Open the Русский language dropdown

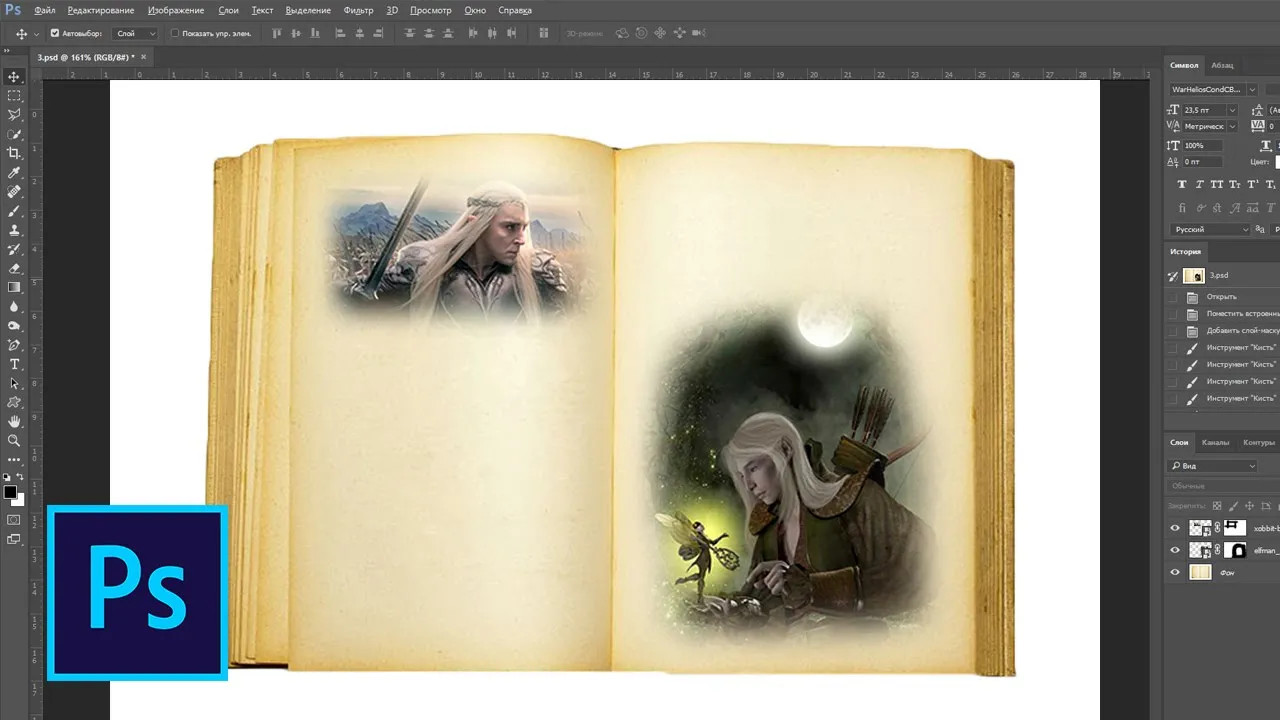[1211, 229]
